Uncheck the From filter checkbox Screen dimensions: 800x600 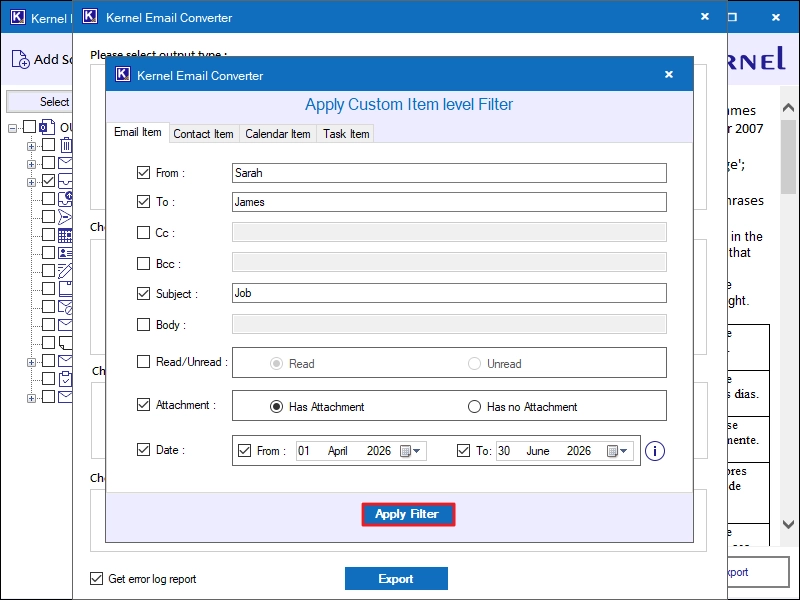[x=143, y=173]
